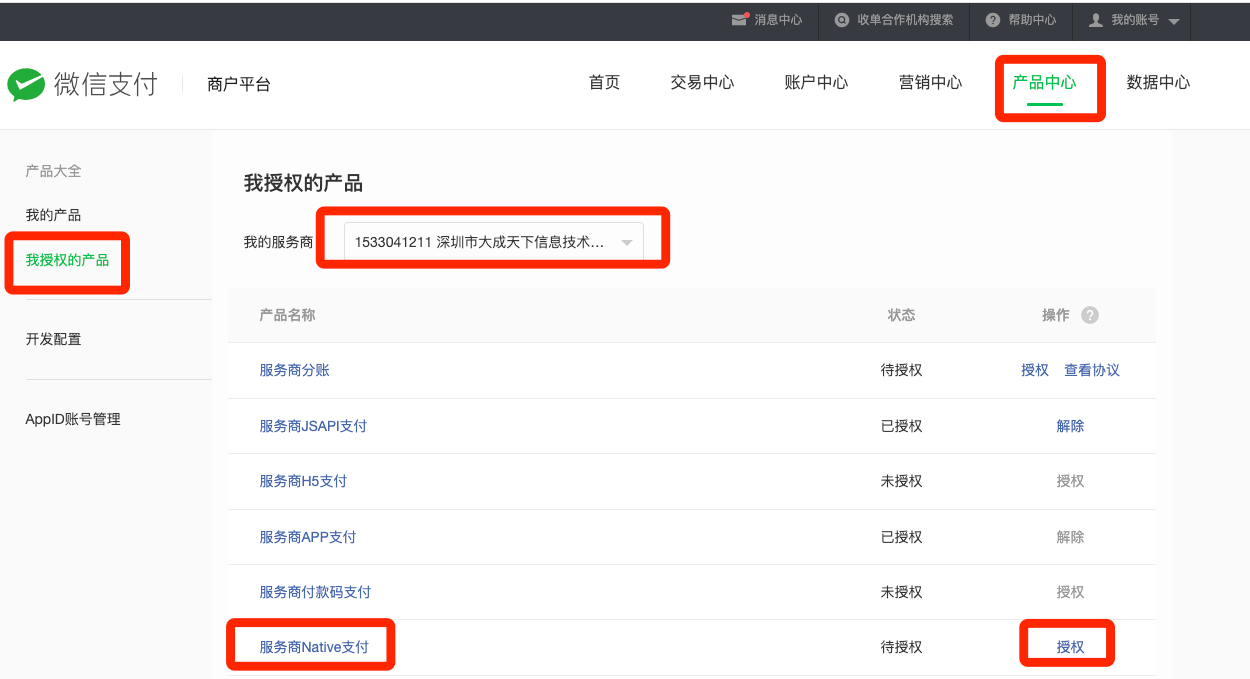Switch to 数据中心 tab
The height and width of the screenshot is (679, 1250).
coord(1158,83)
